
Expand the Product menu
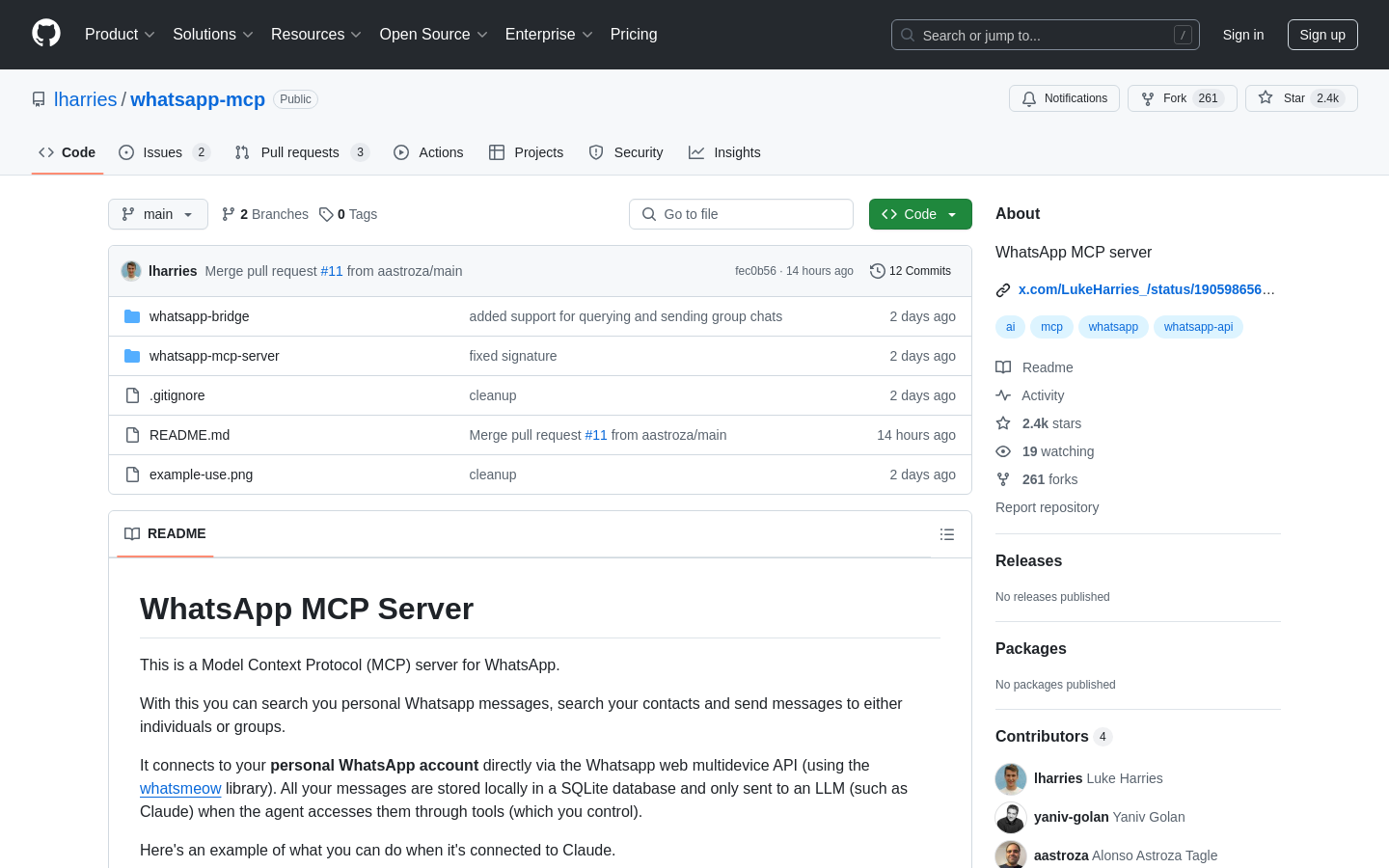(120, 35)
